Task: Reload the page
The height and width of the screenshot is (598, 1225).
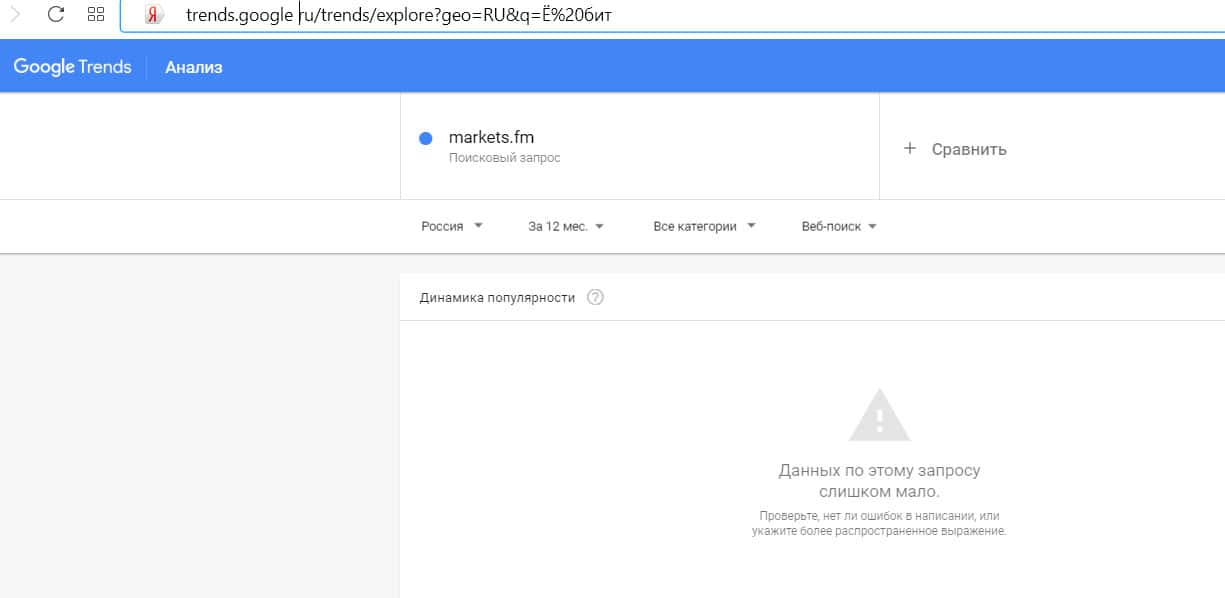Action: (x=56, y=15)
